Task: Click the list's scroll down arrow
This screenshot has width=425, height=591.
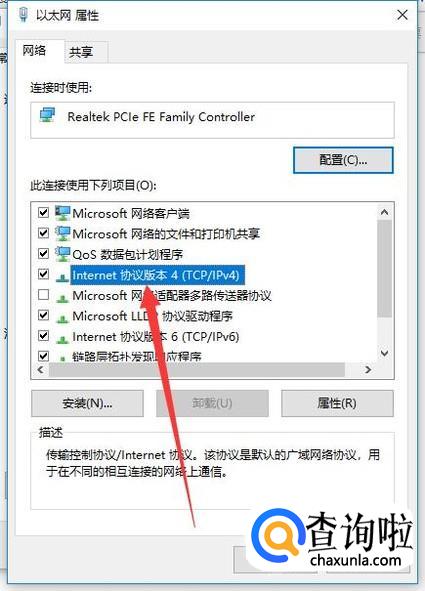Action: (384, 353)
